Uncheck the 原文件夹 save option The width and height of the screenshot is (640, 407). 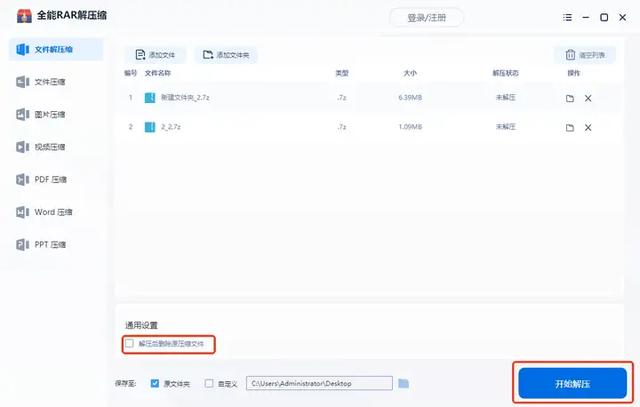point(155,383)
